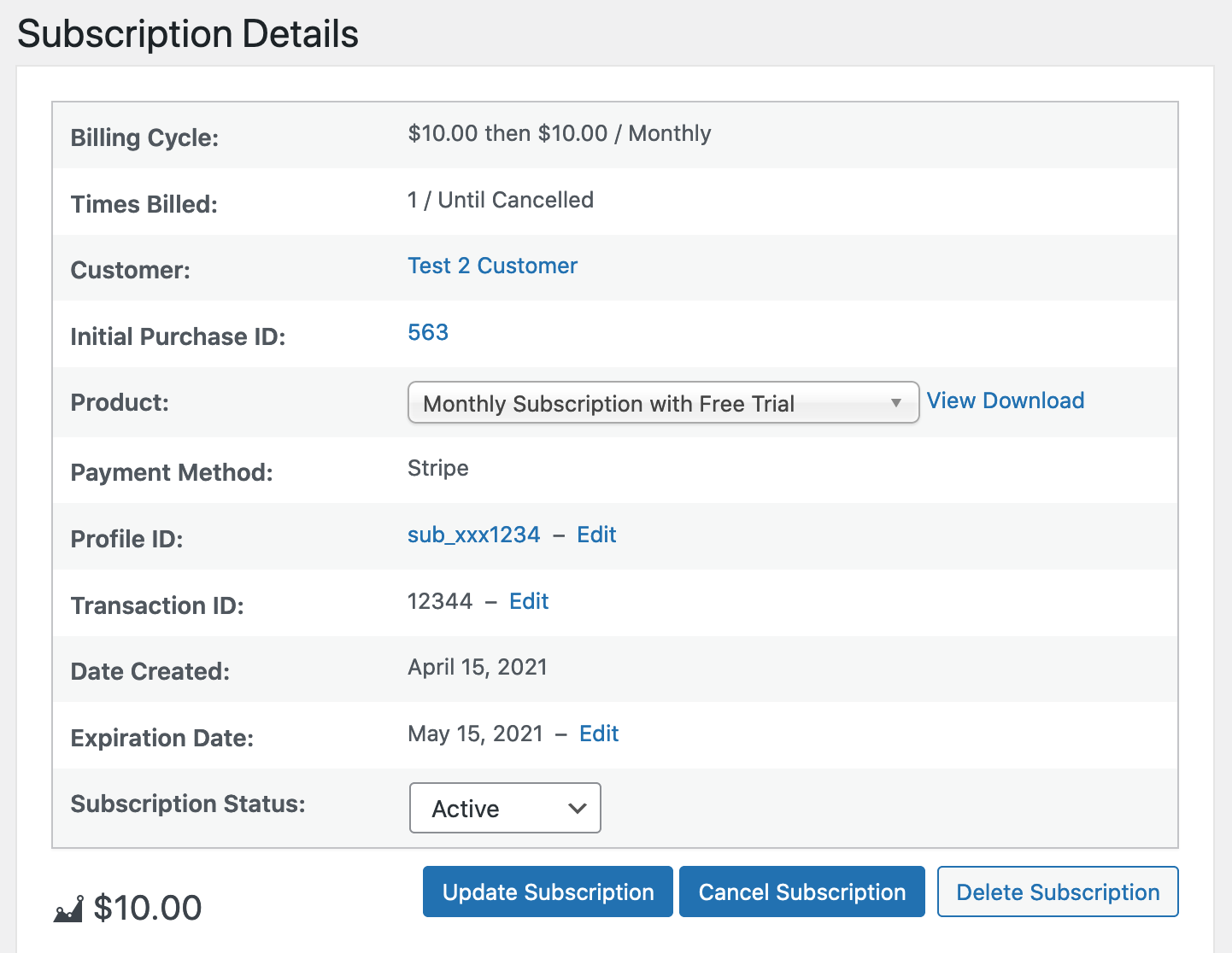Click the Stripe payment method text

(x=438, y=469)
